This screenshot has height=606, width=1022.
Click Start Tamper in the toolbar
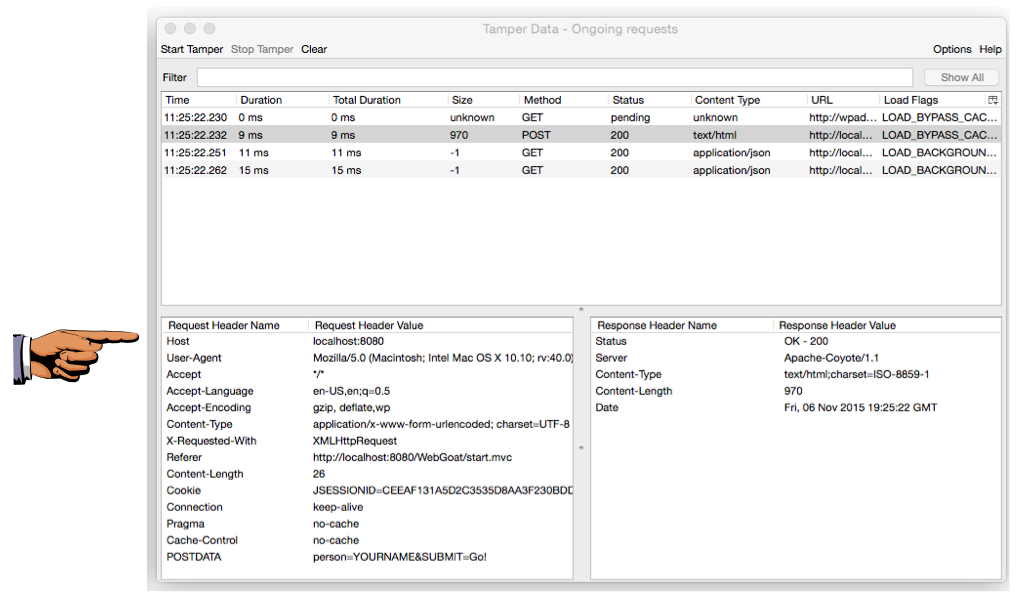pyautogui.click(x=192, y=49)
